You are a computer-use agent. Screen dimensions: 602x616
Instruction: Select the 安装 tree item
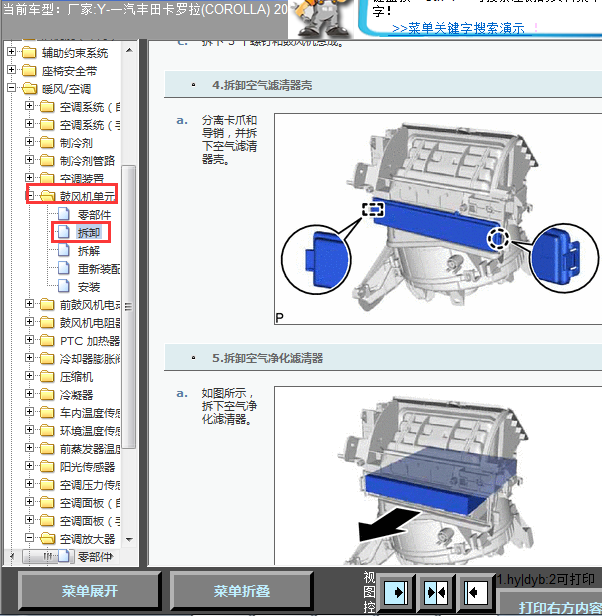(x=89, y=287)
